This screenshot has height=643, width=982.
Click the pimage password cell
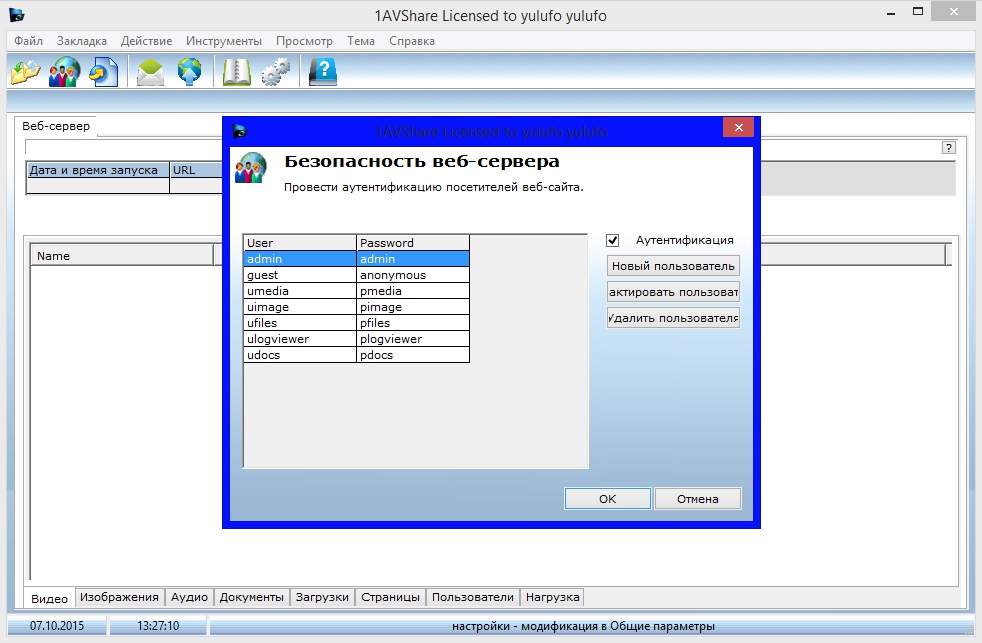click(413, 307)
